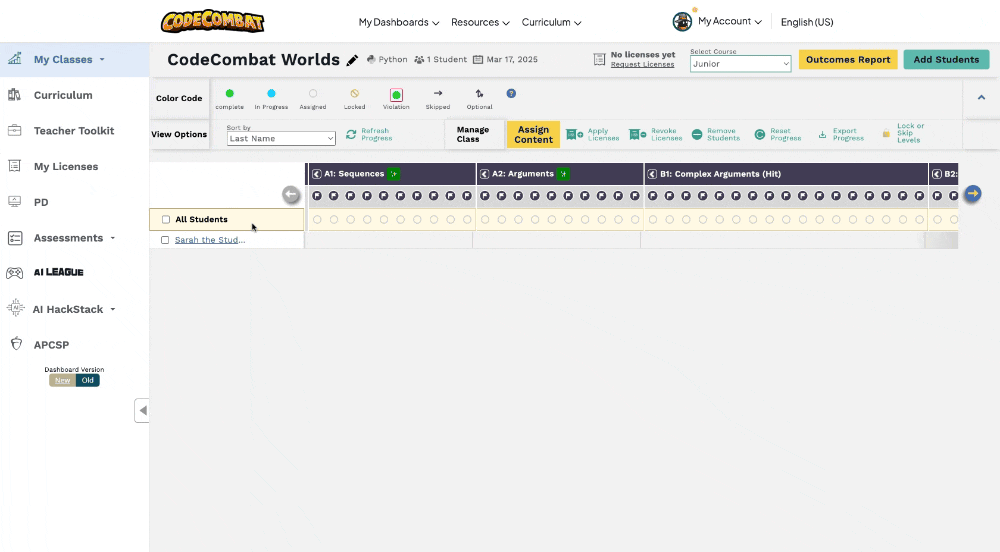Click the Export Progress download icon

coord(822,134)
